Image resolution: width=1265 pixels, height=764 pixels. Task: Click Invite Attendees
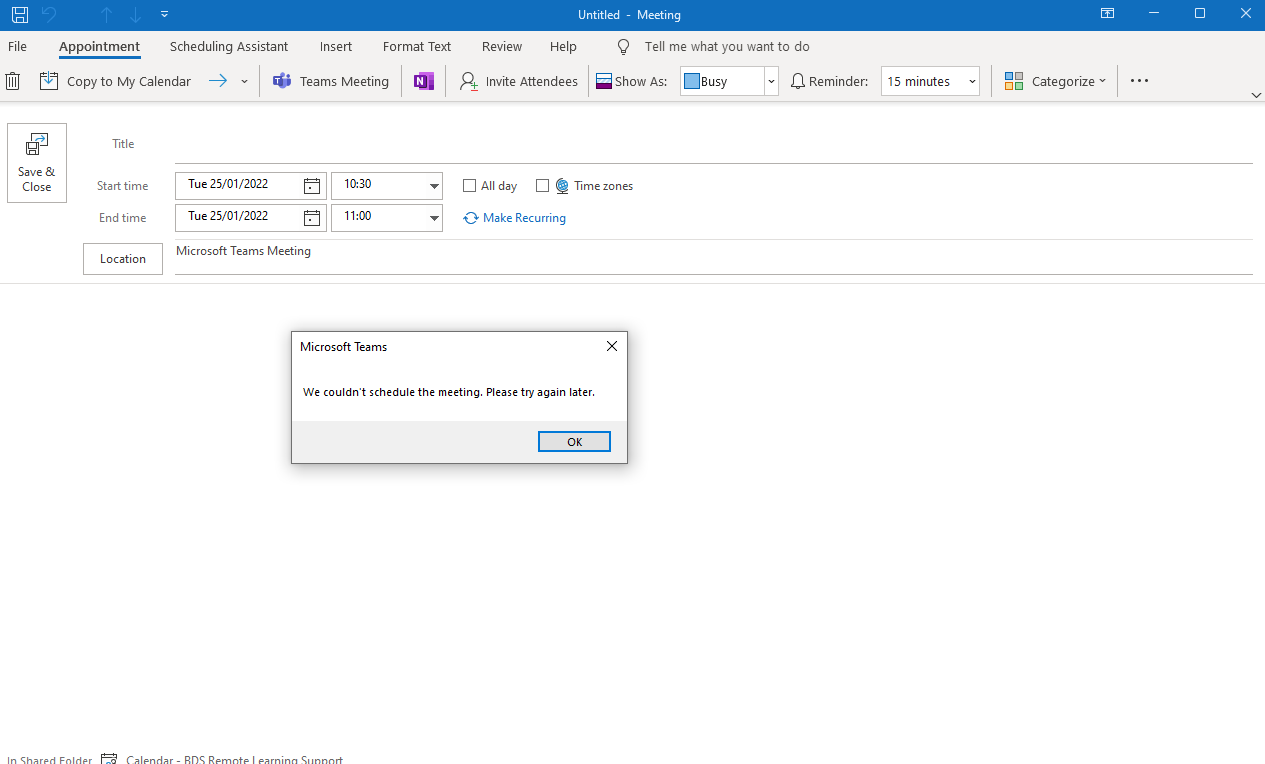click(518, 81)
